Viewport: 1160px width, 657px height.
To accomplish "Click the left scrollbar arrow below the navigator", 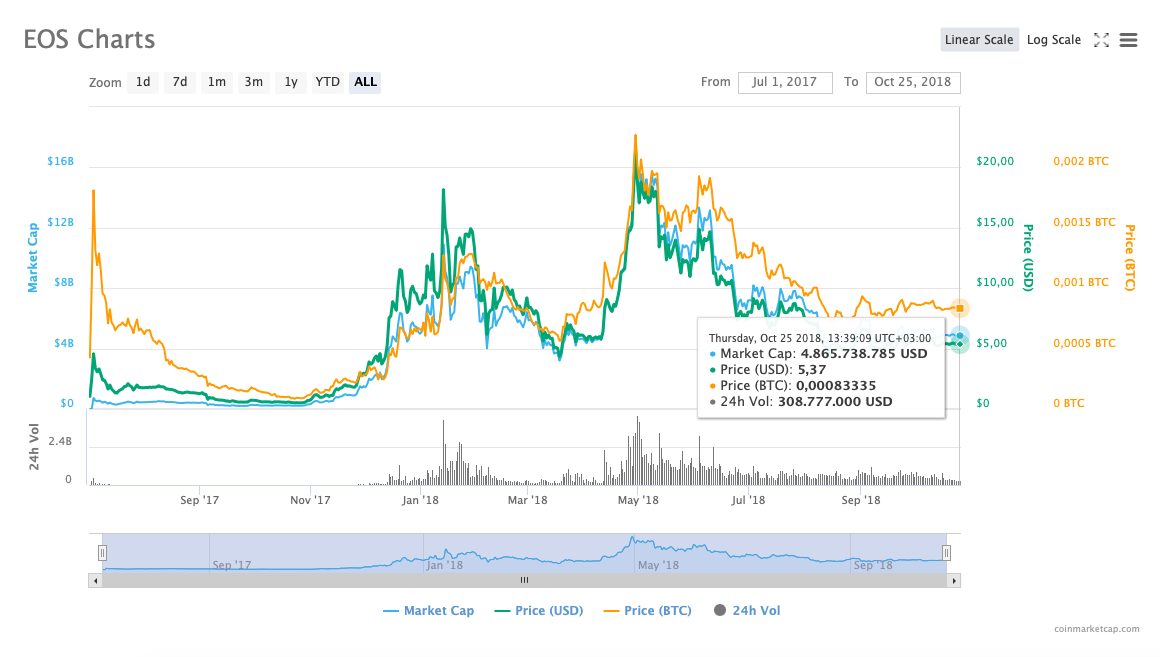I will coord(95,580).
